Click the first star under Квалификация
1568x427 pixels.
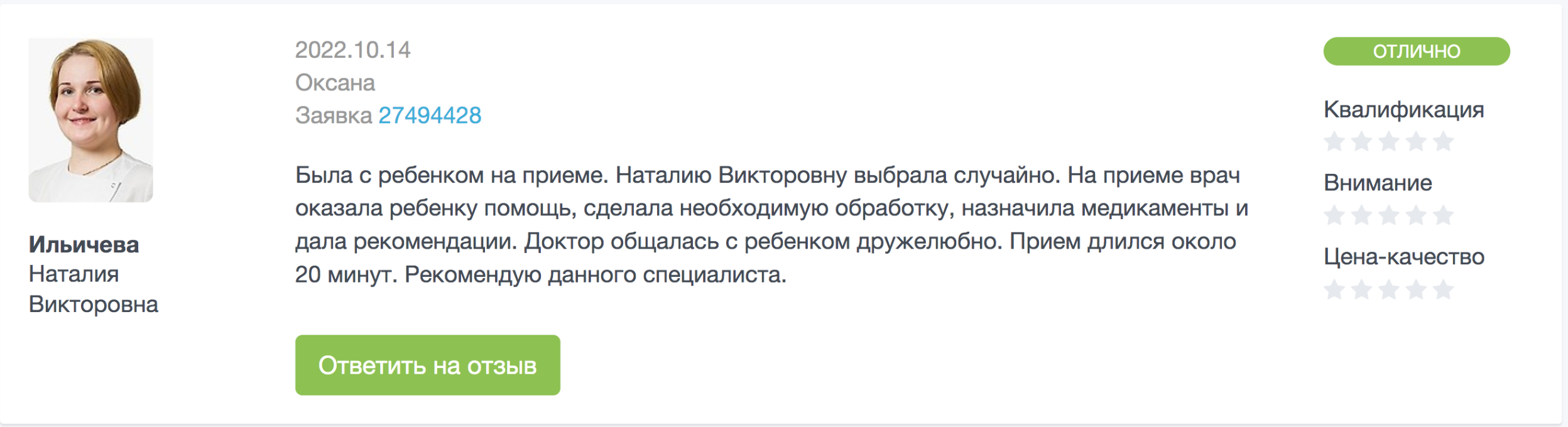[x=1333, y=141]
